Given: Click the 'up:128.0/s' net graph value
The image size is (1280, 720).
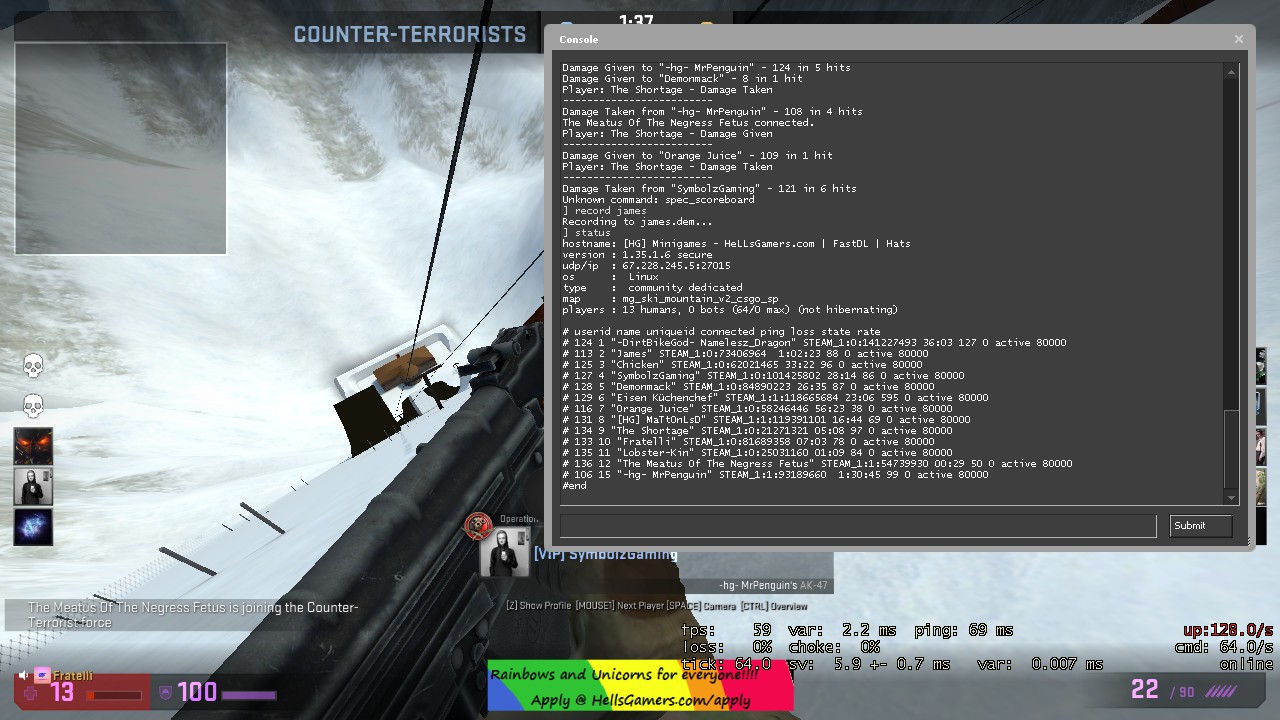Looking at the screenshot, I should coord(1228,630).
